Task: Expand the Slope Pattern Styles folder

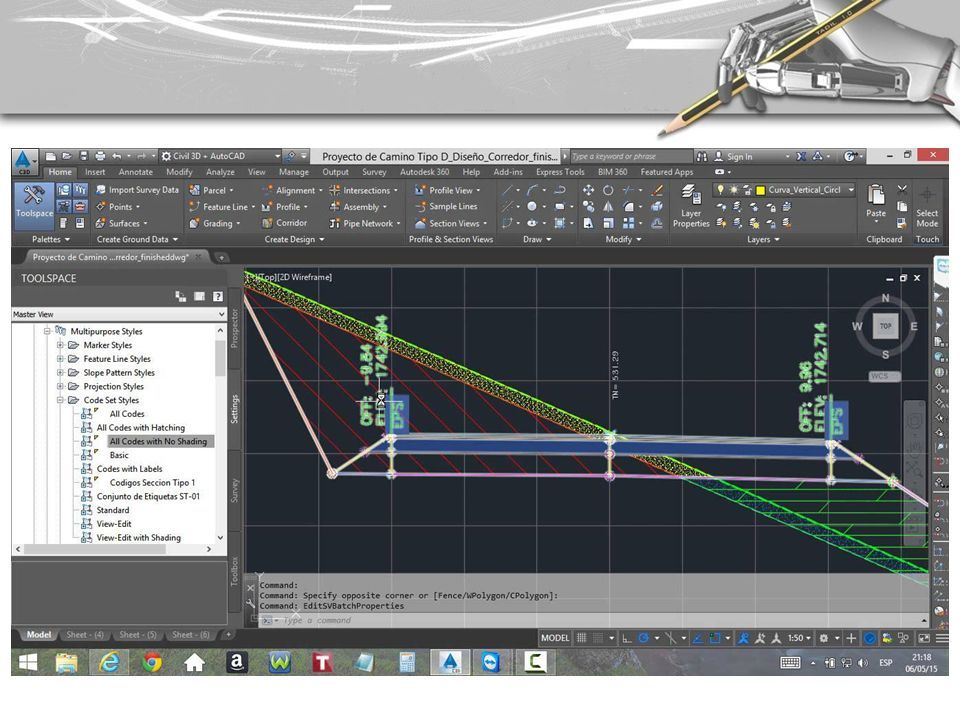Action: 60,372
